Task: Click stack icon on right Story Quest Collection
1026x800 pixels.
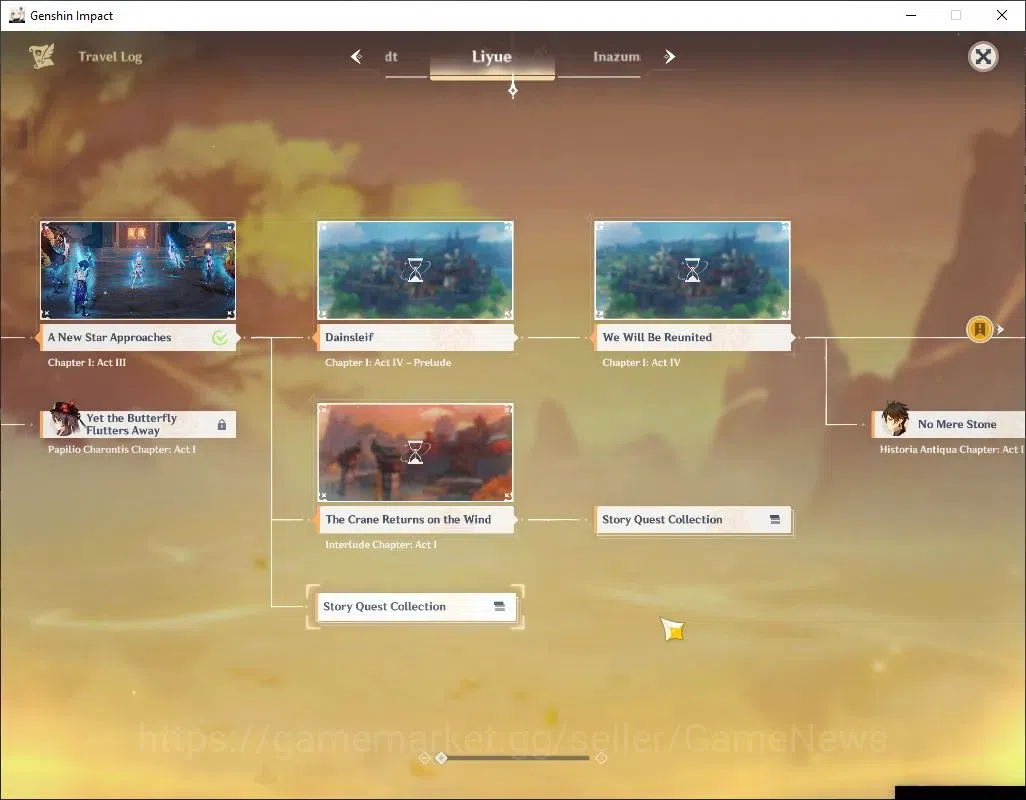Action: 775,519
